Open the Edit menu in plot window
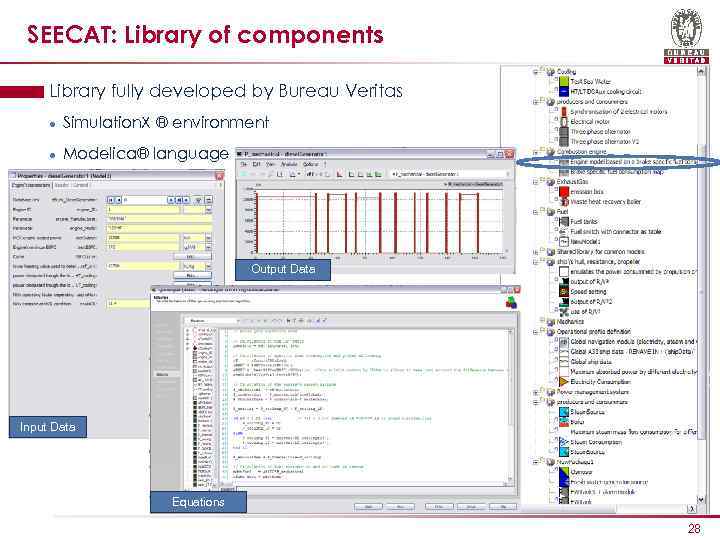The width and height of the screenshot is (720, 540). (257, 164)
